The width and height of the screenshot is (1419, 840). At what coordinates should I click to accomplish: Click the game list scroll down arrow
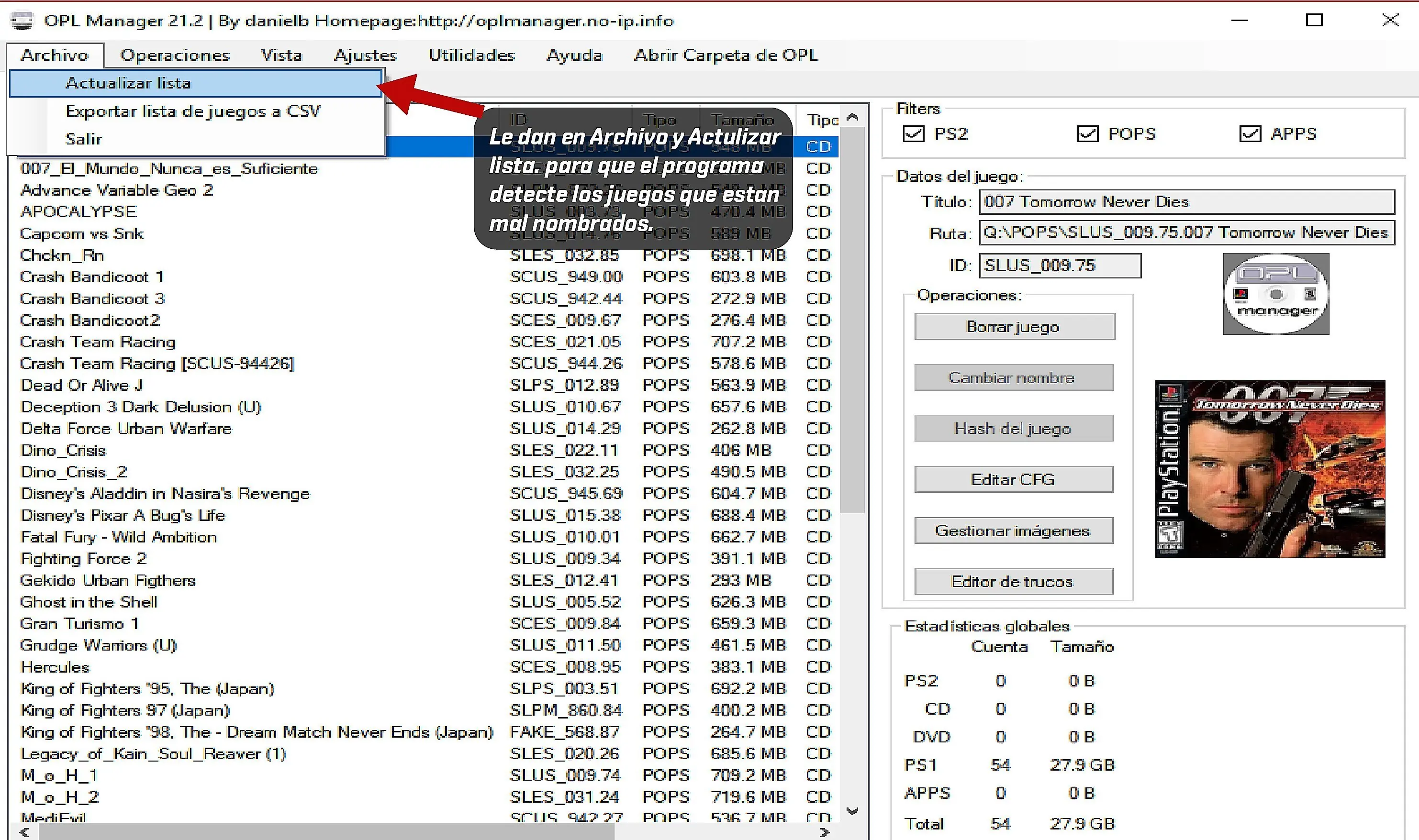click(852, 811)
